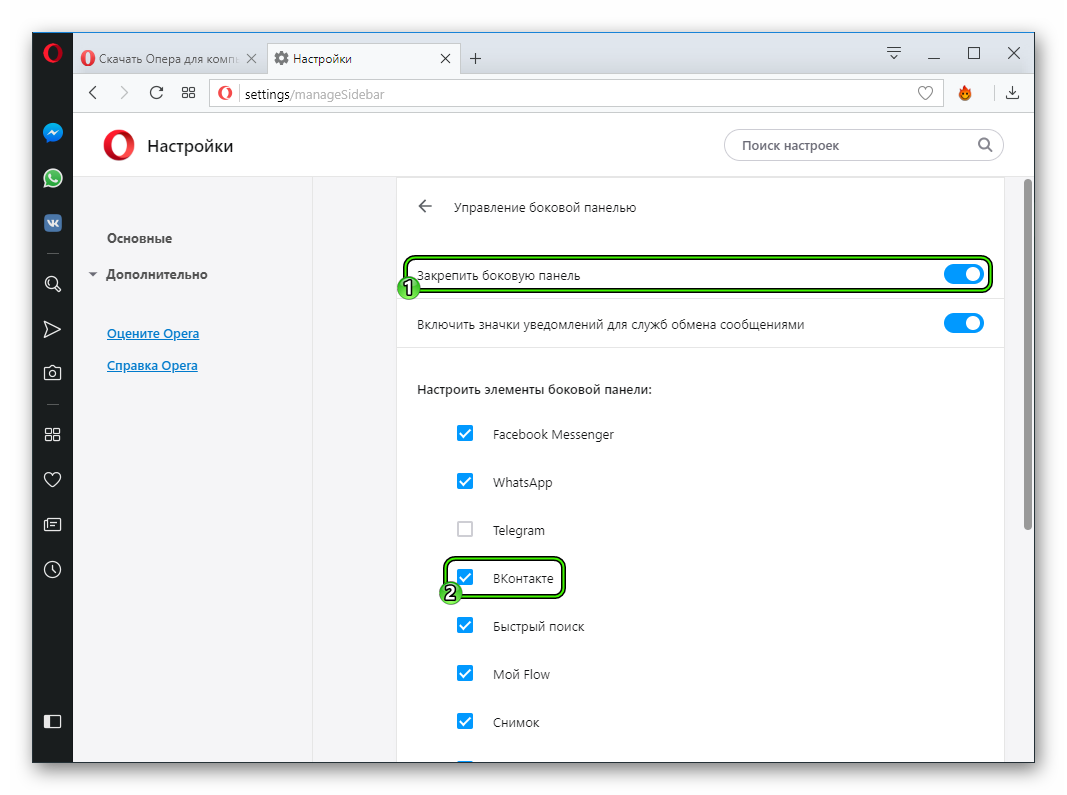
Task: Take a snapshot with sidebar camera
Action: [x=52, y=373]
